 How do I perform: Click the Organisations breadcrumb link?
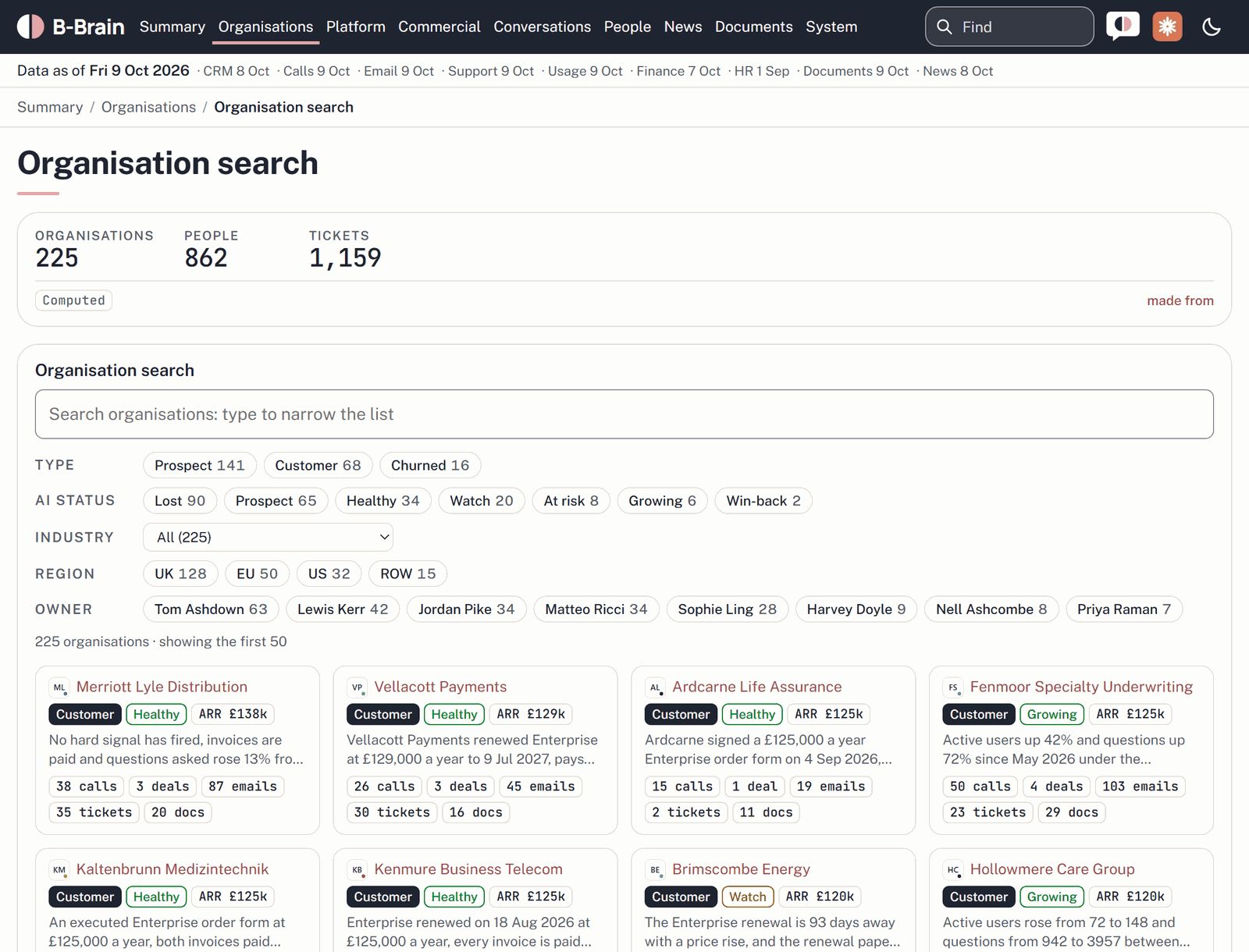click(148, 107)
